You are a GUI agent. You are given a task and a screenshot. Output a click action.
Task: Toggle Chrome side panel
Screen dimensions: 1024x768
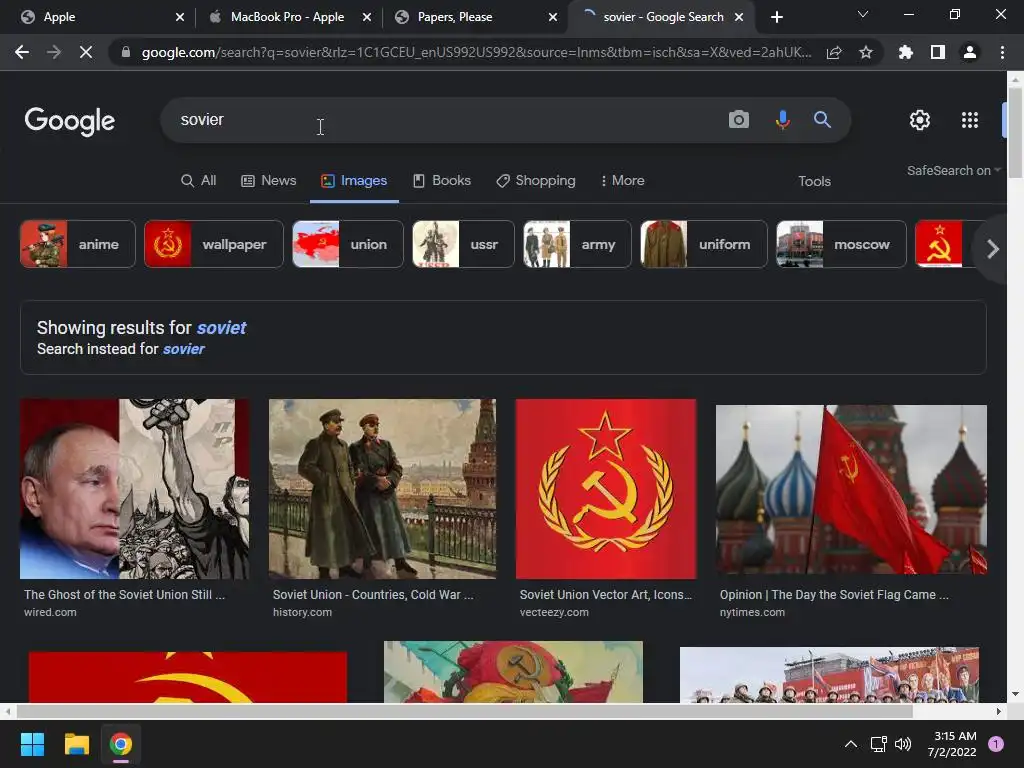[x=938, y=52]
